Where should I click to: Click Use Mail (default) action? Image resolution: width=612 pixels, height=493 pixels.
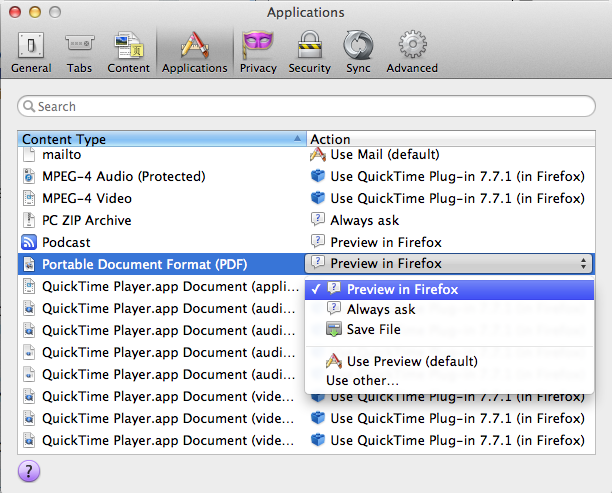(385, 155)
